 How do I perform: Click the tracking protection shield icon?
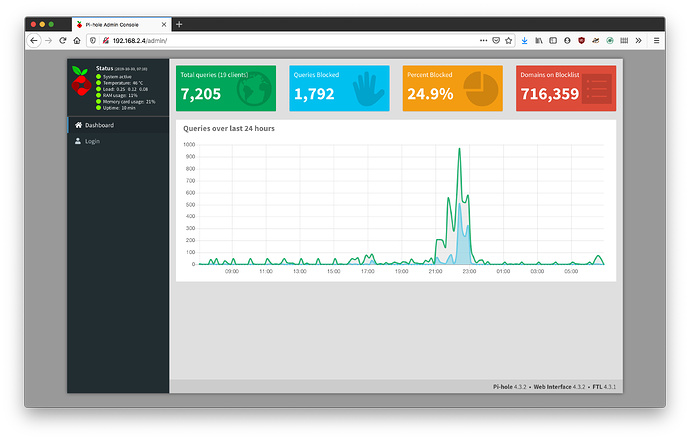coord(93,40)
